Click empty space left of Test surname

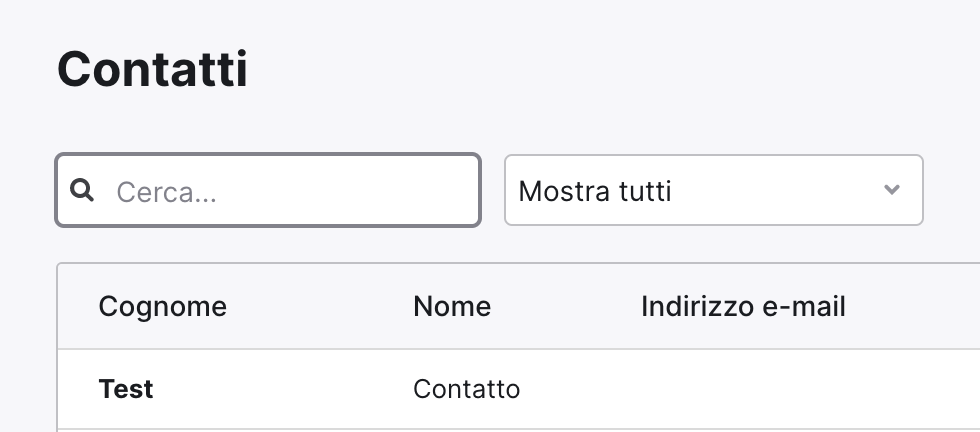tap(78, 389)
